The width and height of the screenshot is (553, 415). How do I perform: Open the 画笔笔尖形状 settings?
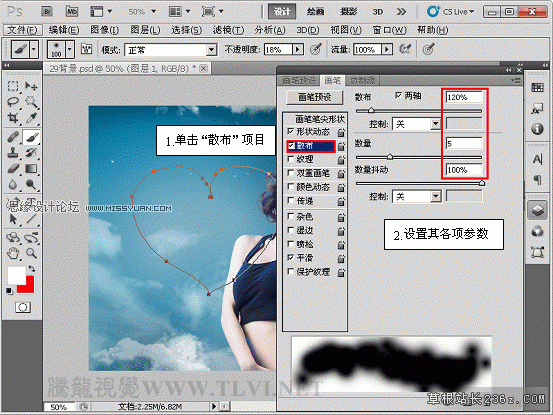click(319, 119)
